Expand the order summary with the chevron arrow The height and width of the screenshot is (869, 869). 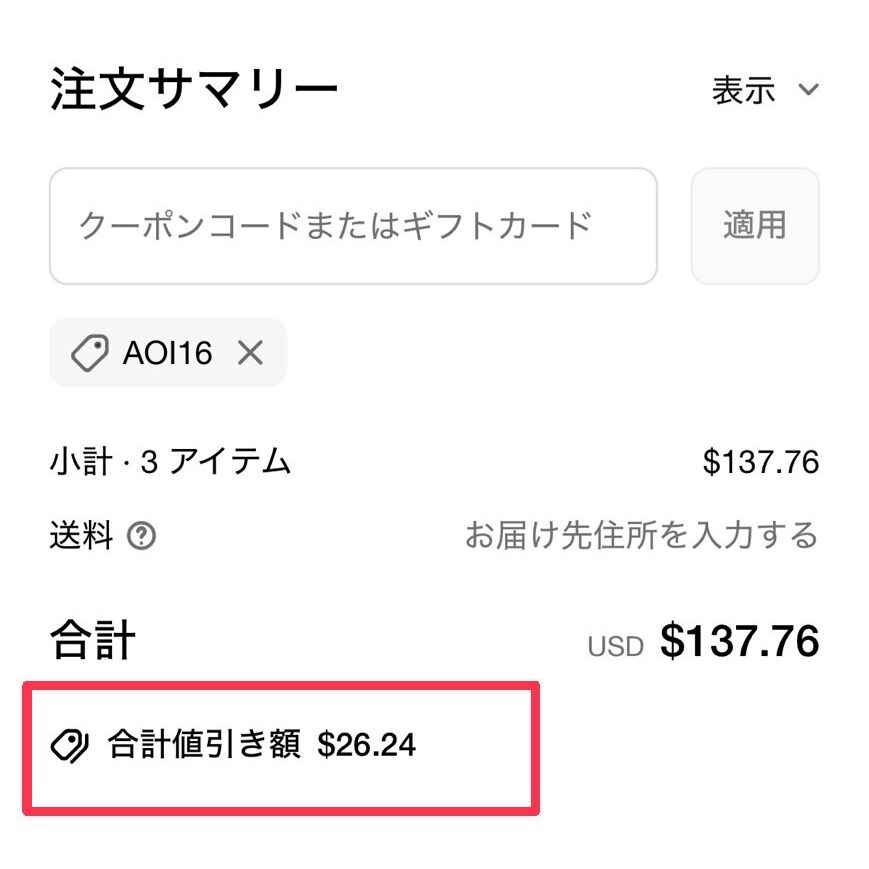(x=808, y=89)
